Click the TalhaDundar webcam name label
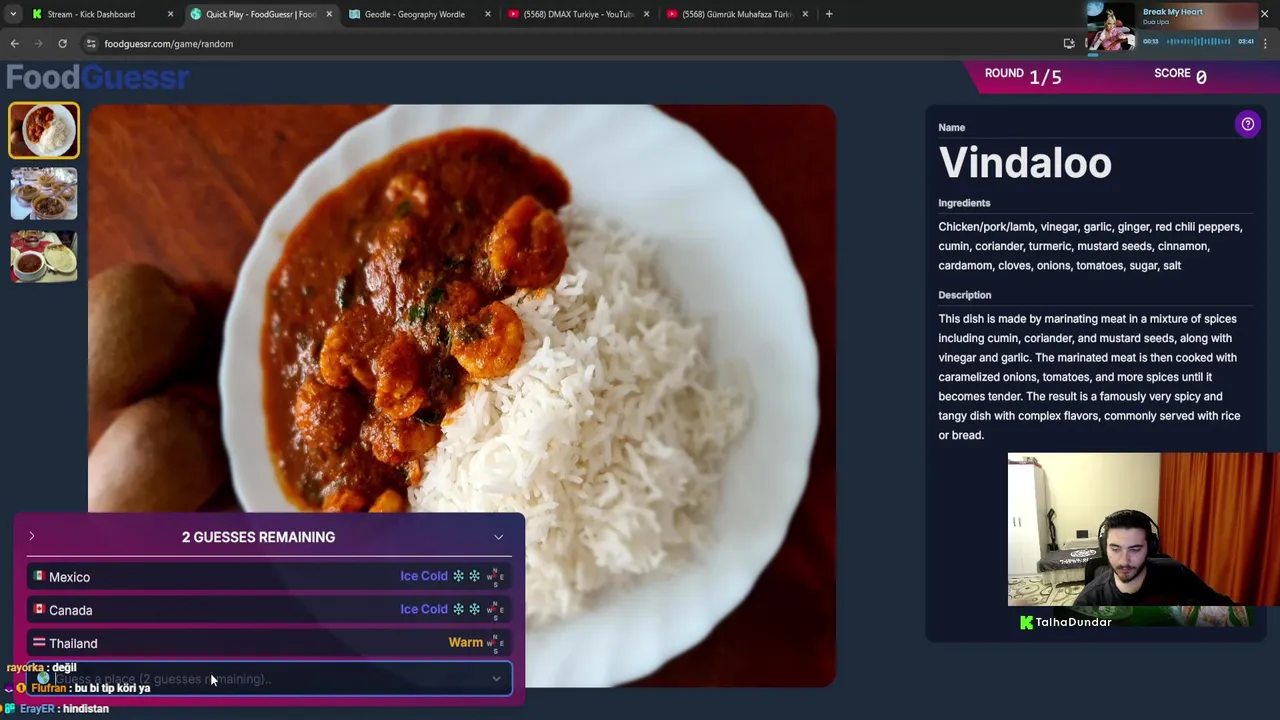The image size is (1280, 720). [x=1073, y=622]
